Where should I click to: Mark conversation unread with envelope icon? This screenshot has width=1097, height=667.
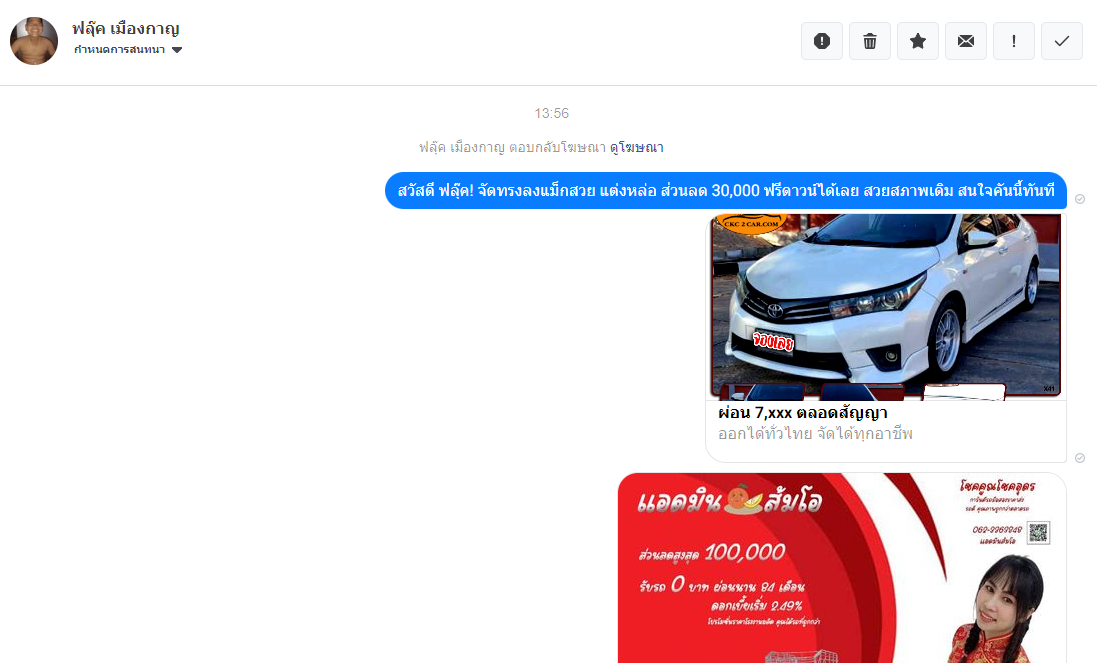coord(965,41)
